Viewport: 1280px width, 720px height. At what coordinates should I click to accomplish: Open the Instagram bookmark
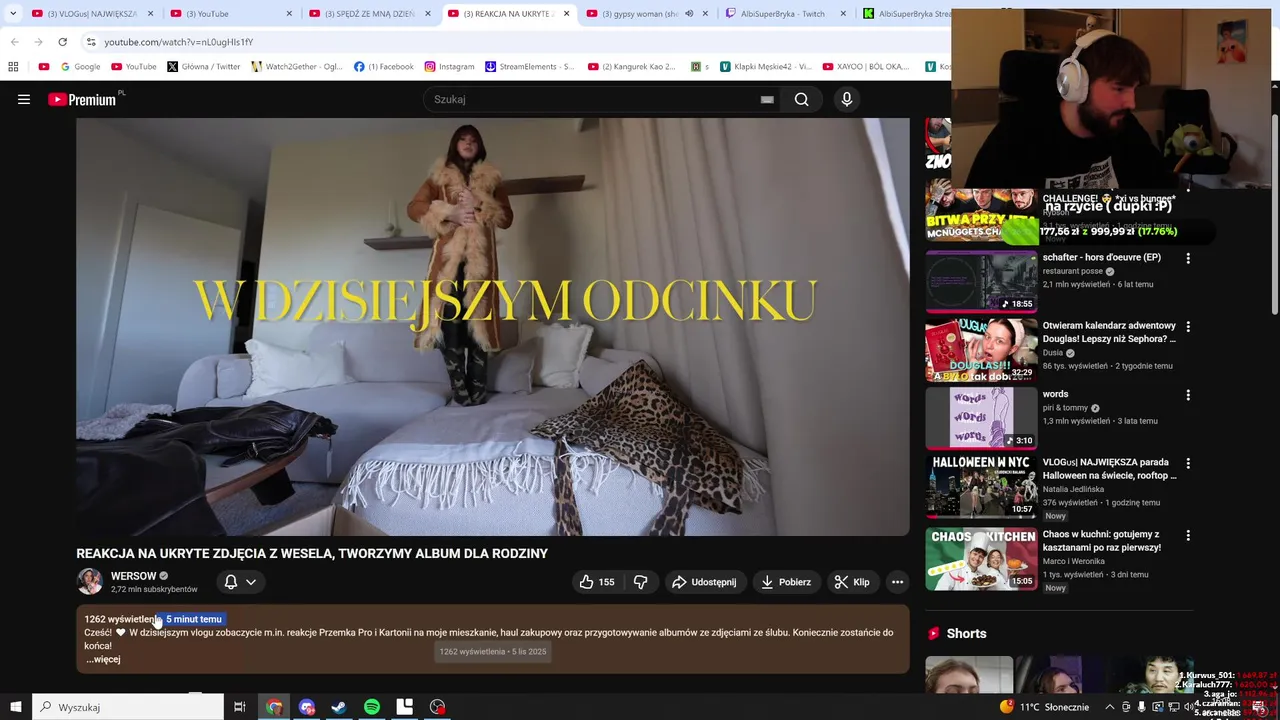click(449, 66)
